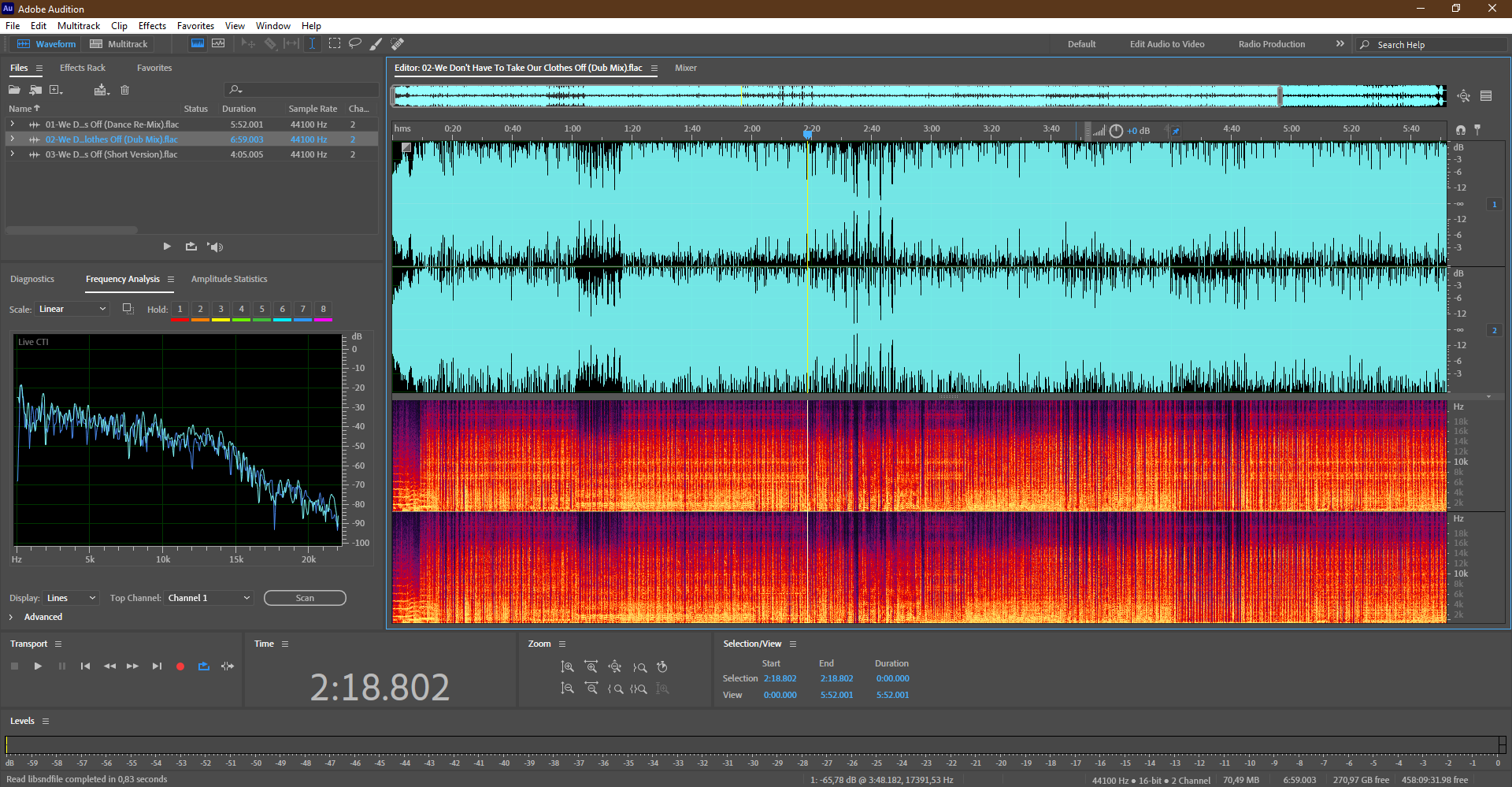The image size is (1512, 787).
Task: Select Edit Audio to Video workspace
Action: pos(1167,44)
